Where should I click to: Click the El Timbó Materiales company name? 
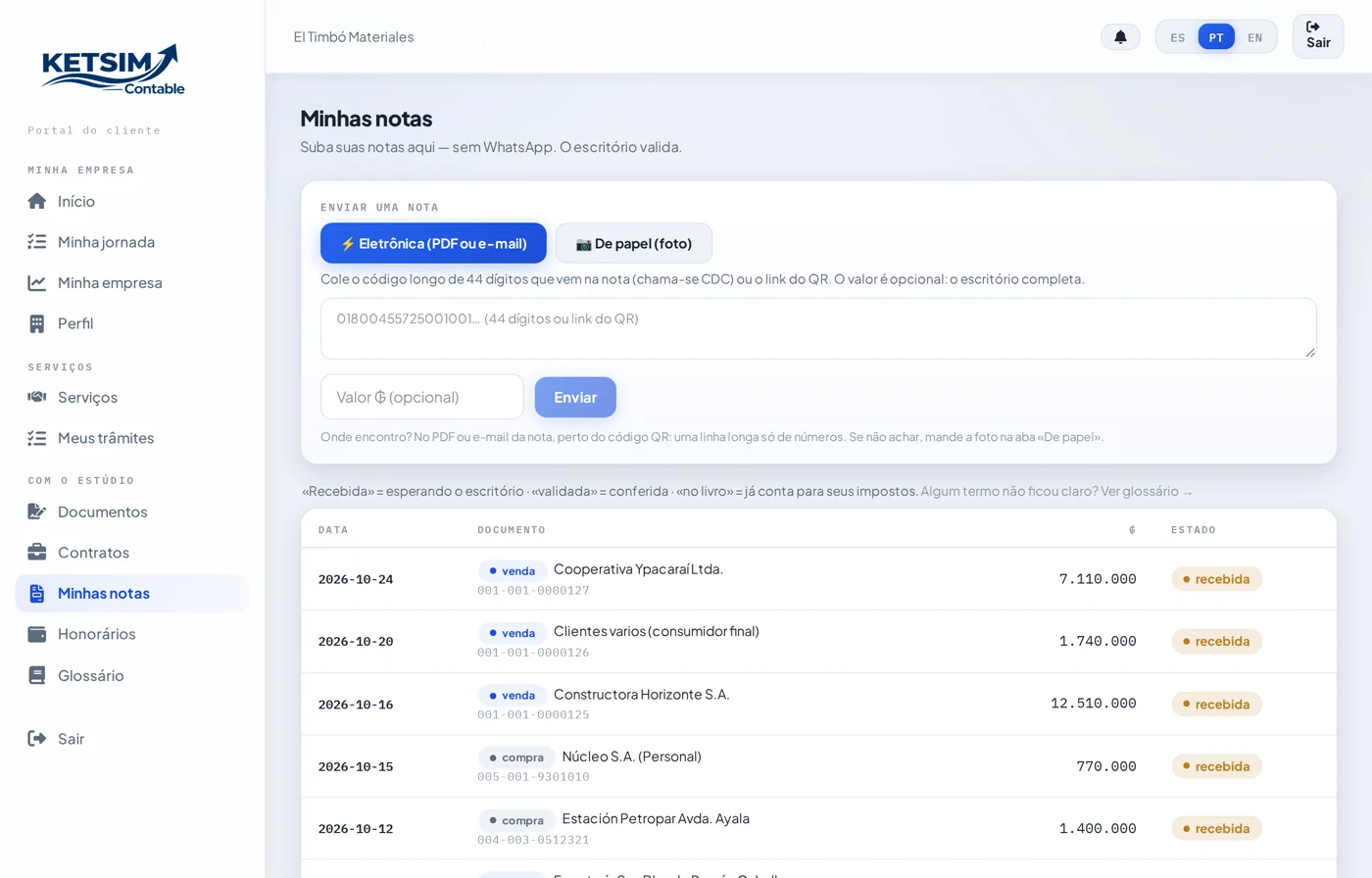pyautogui.click(x=354, y=36)
